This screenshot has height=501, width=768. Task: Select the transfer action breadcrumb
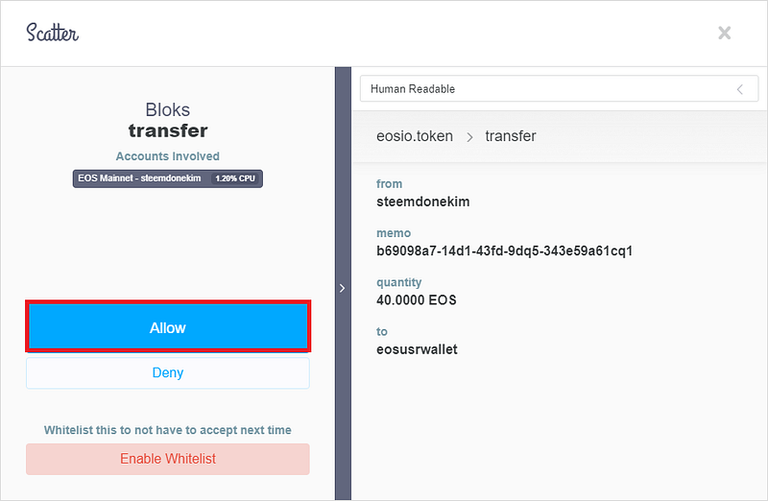(511, 136)
